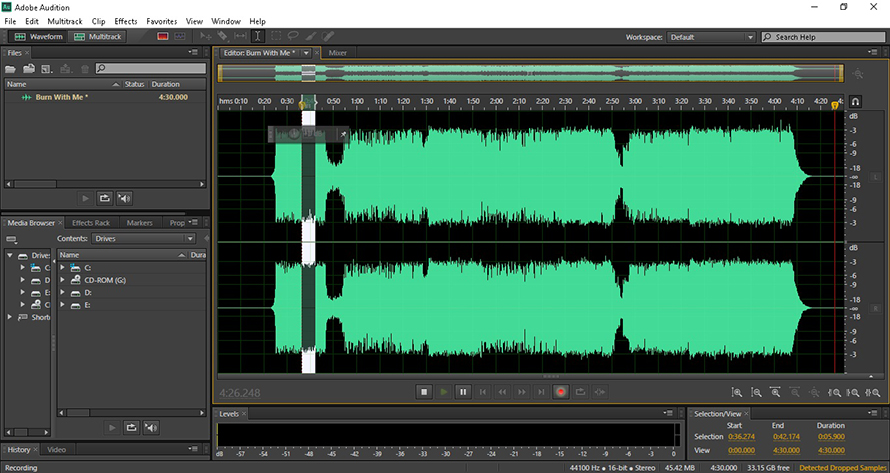890x473 pixels.
Task: Stop playback with the Stop button
Action: pyautogui.click(x=424, y=392)
